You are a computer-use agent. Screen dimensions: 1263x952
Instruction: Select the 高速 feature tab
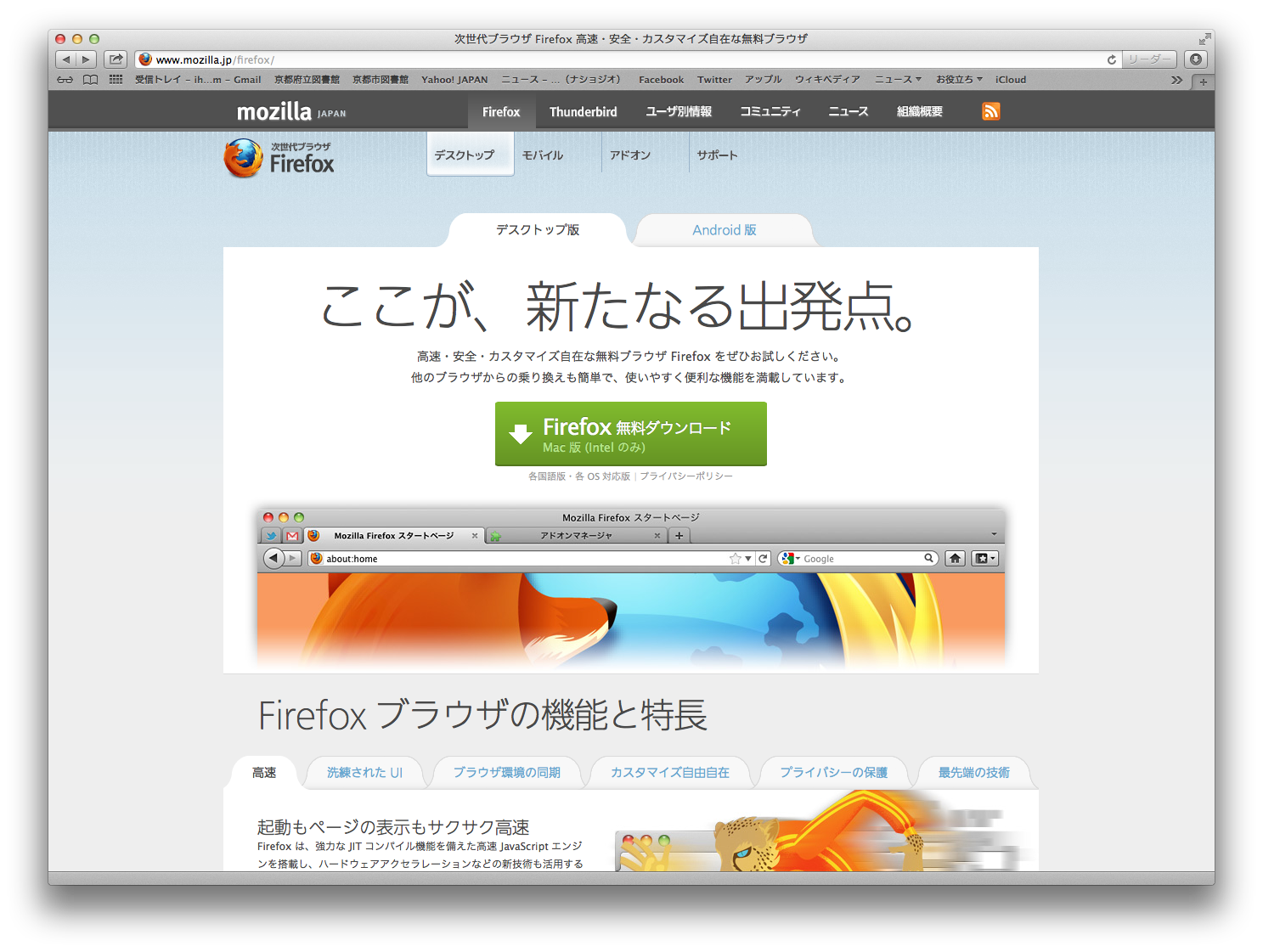(264, 773)
